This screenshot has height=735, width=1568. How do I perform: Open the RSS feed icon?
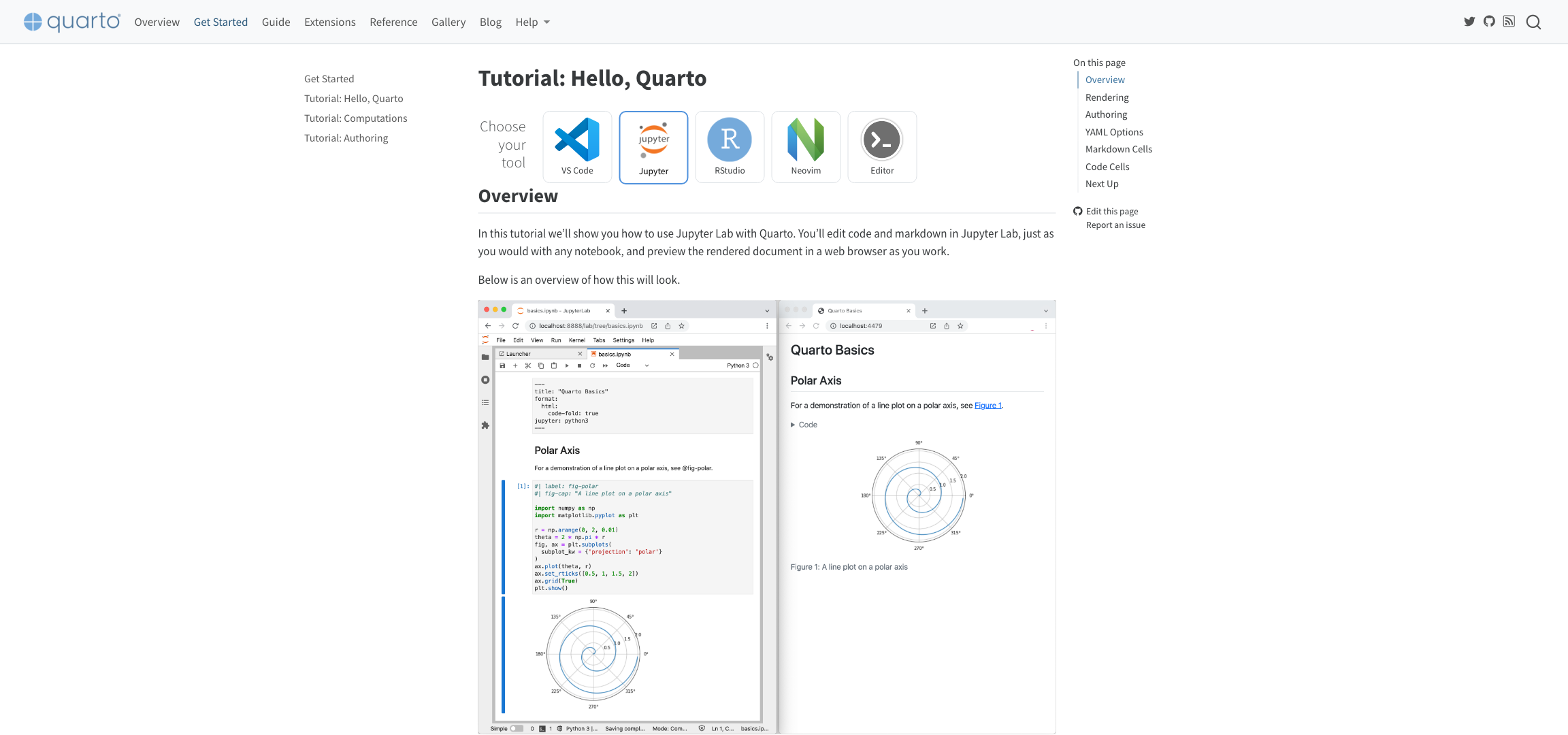coord(1509,22)
